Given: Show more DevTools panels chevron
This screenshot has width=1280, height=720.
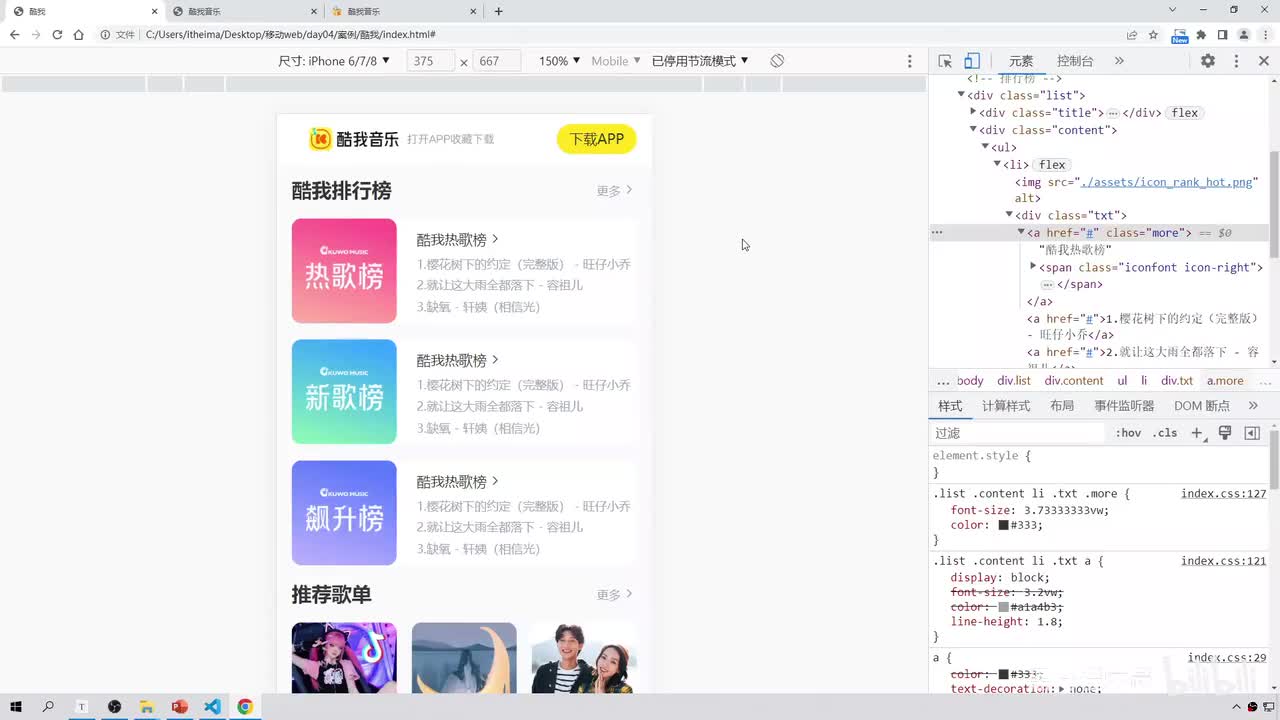Looking at the screenshot, I should pos(1119,61).
